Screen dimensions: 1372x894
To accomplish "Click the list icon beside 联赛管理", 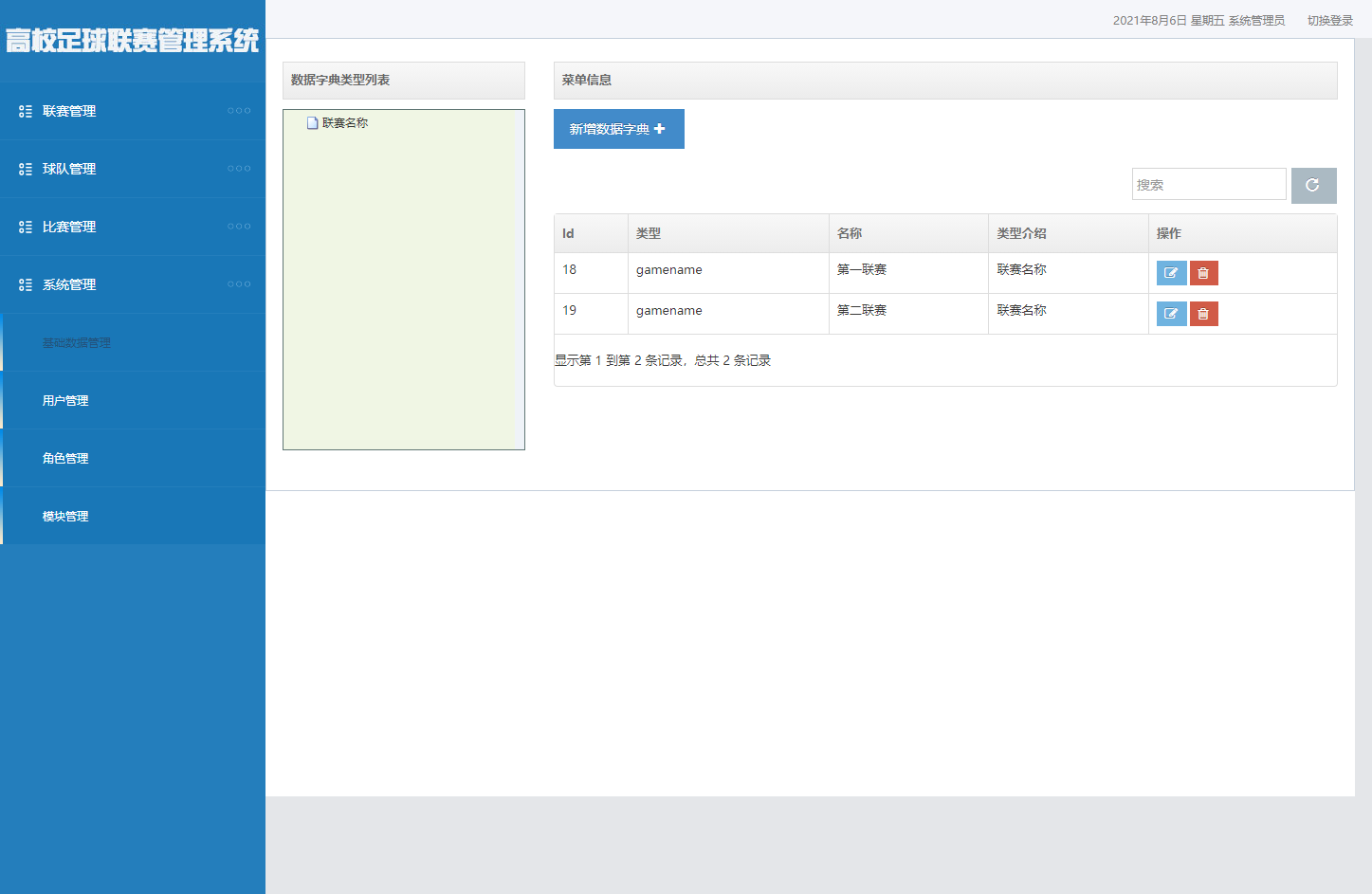I will click(26, 112).
